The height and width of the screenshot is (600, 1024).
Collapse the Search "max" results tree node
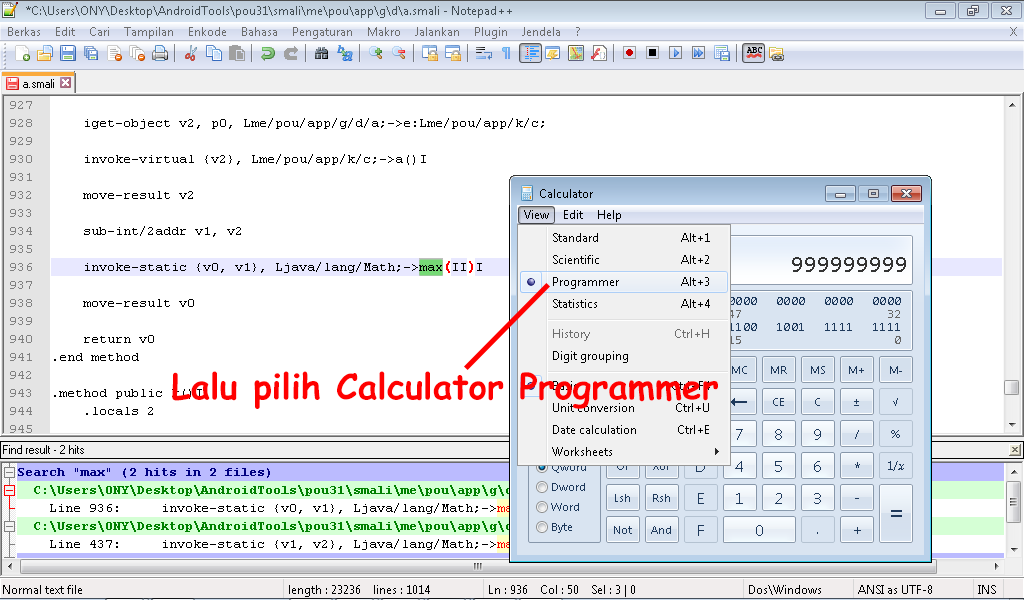tap(9, 472)
